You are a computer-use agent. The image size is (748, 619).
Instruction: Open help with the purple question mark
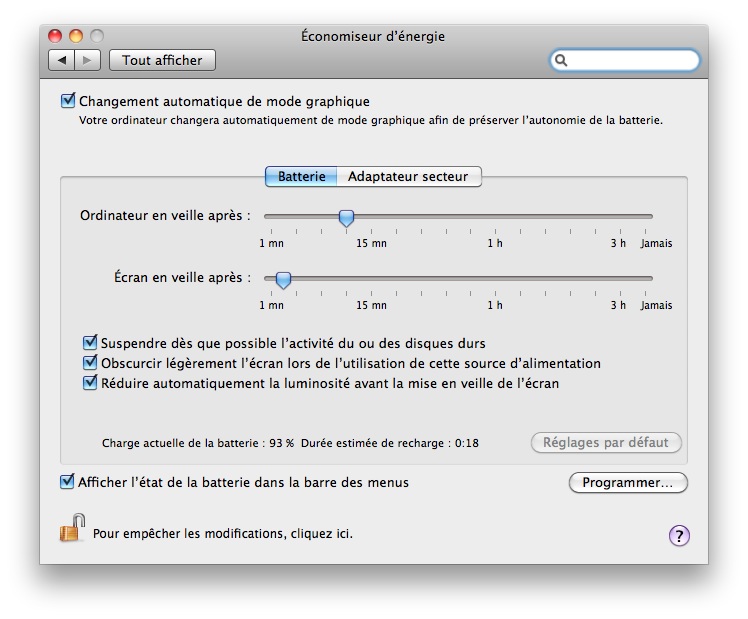[x=679, y=536]
